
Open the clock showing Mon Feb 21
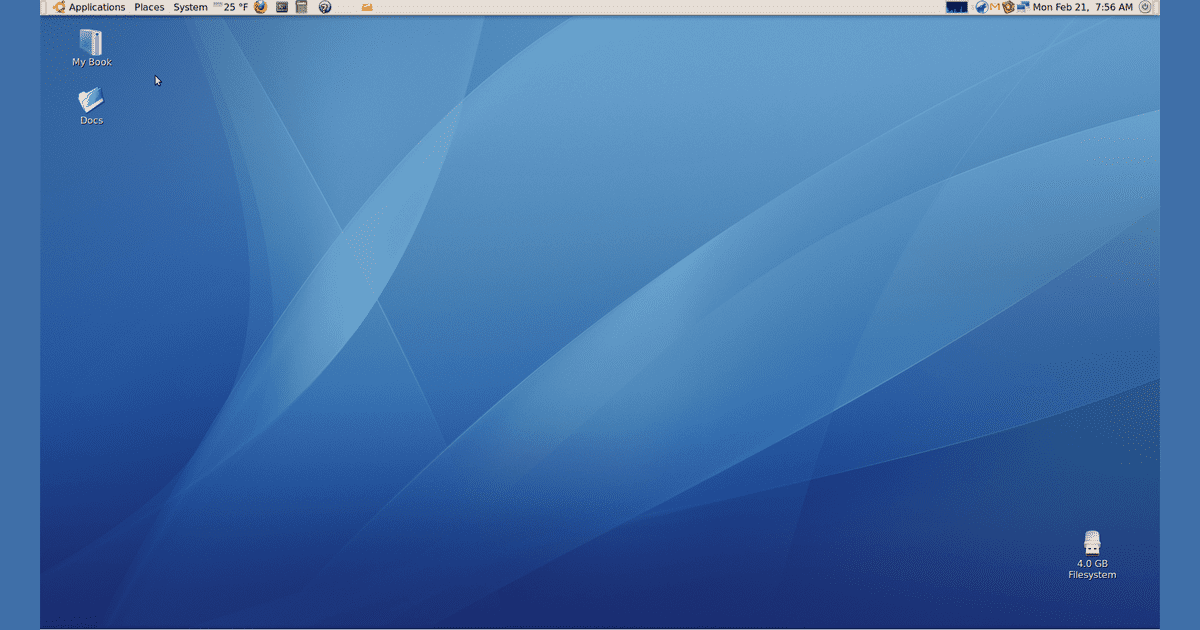[1083, 7]
